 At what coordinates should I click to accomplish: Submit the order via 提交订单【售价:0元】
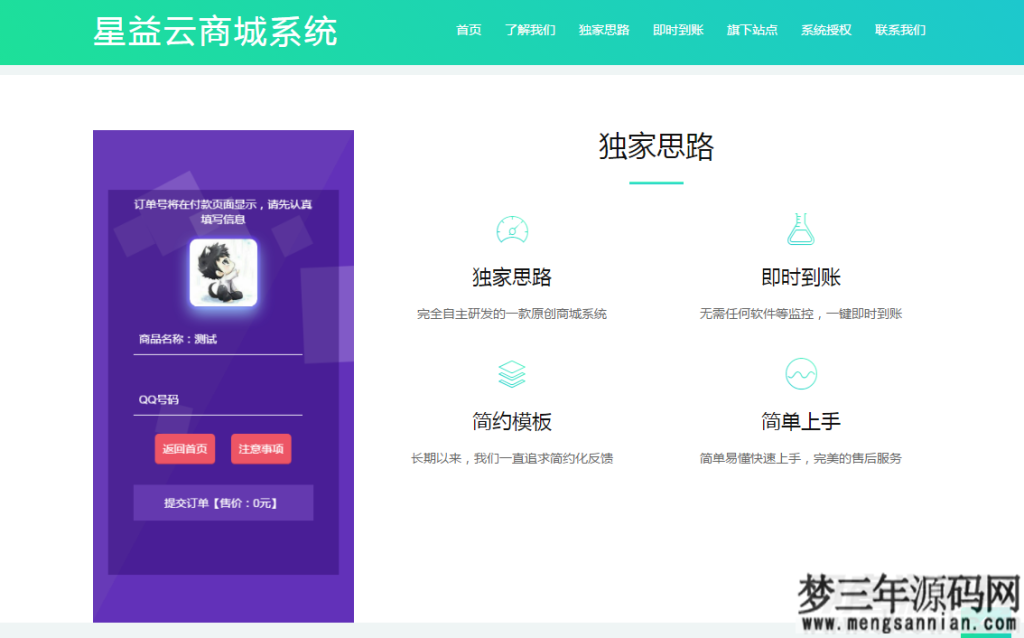point(222,502)
